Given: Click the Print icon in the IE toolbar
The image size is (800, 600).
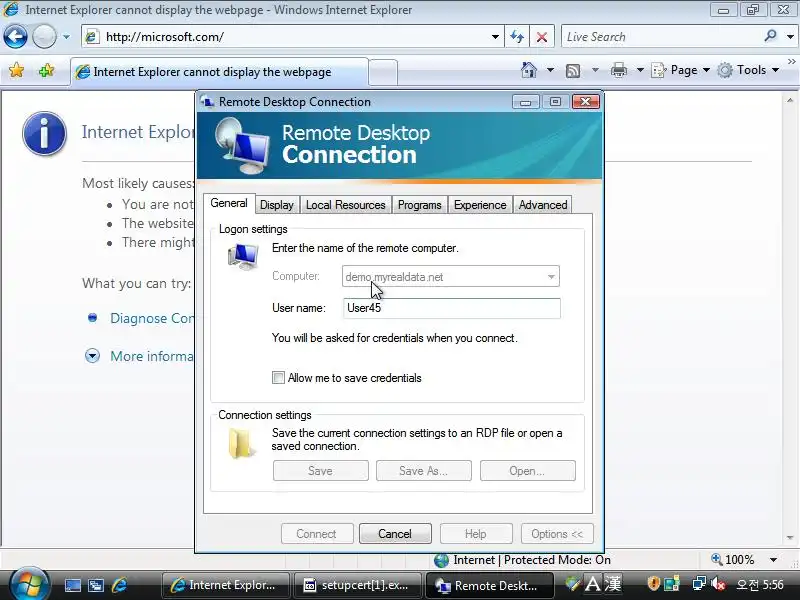Looking at the screenshot, I should pyautogui.click(x=618, y=70).
